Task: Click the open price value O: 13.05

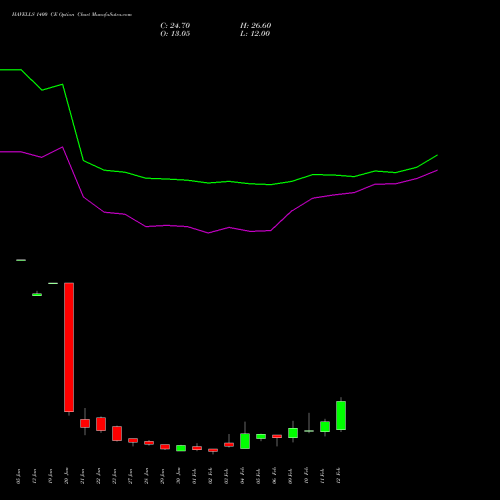Action: click(175, 34)
